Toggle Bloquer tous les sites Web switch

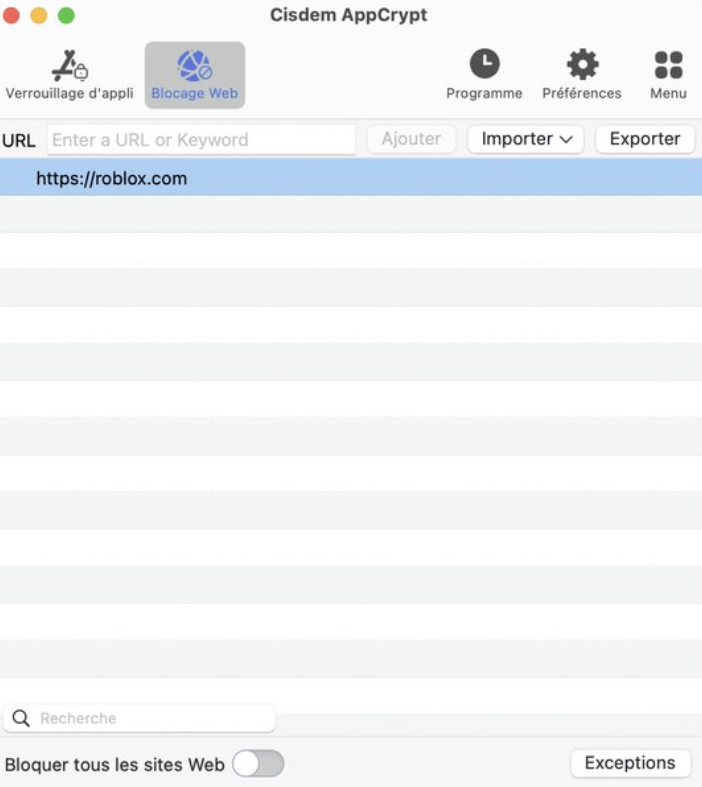pyautogui.click(x=258, y=764)
